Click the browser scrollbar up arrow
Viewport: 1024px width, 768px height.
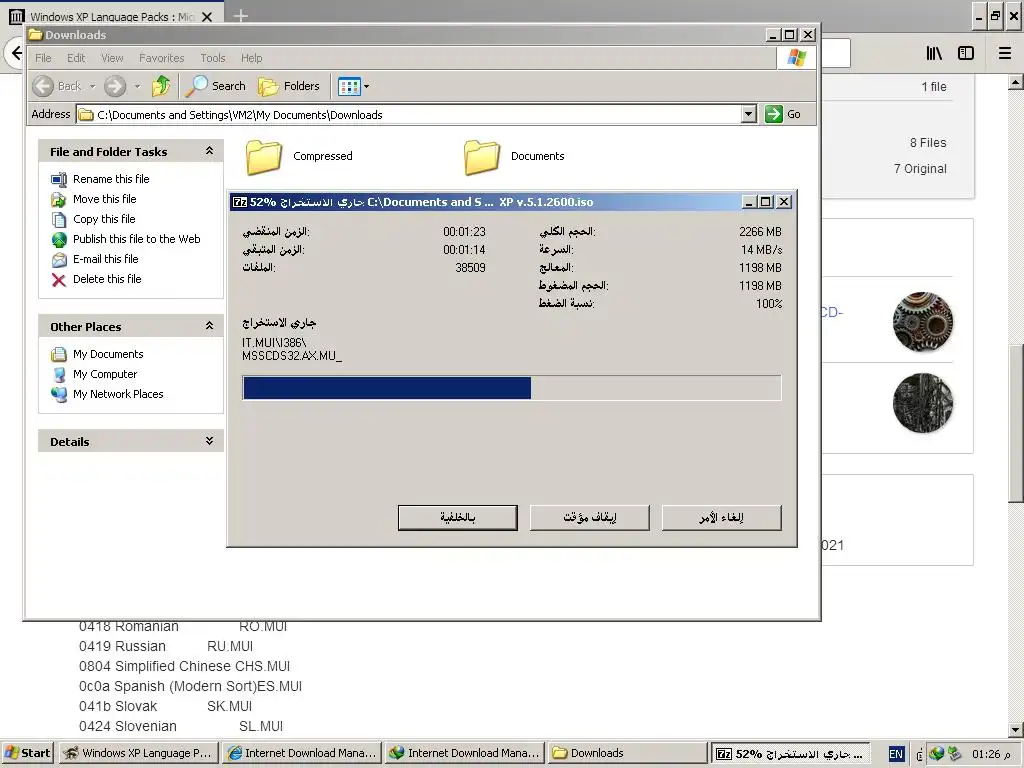coord(1016,82)
